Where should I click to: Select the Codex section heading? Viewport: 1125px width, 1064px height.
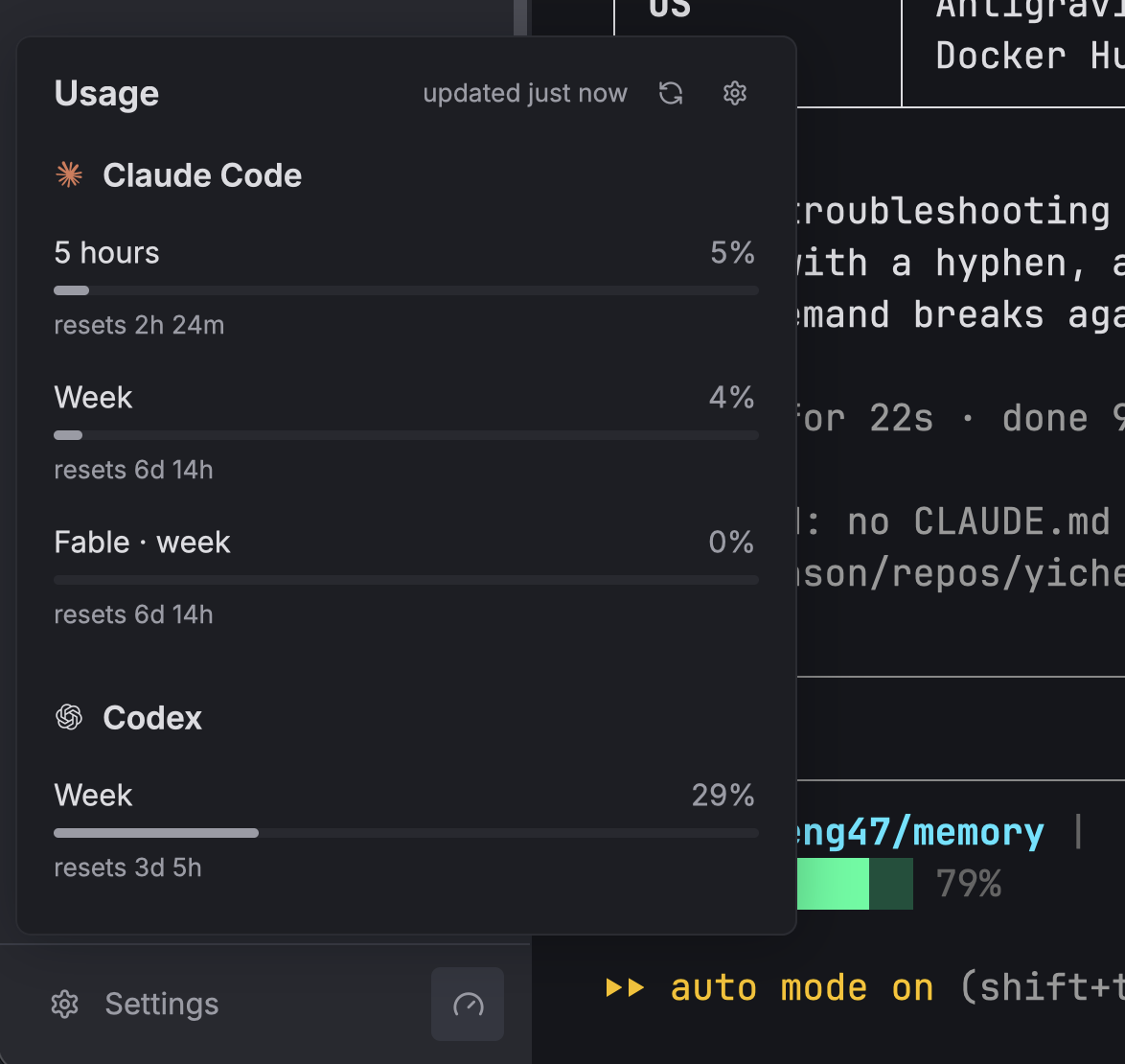152,718
